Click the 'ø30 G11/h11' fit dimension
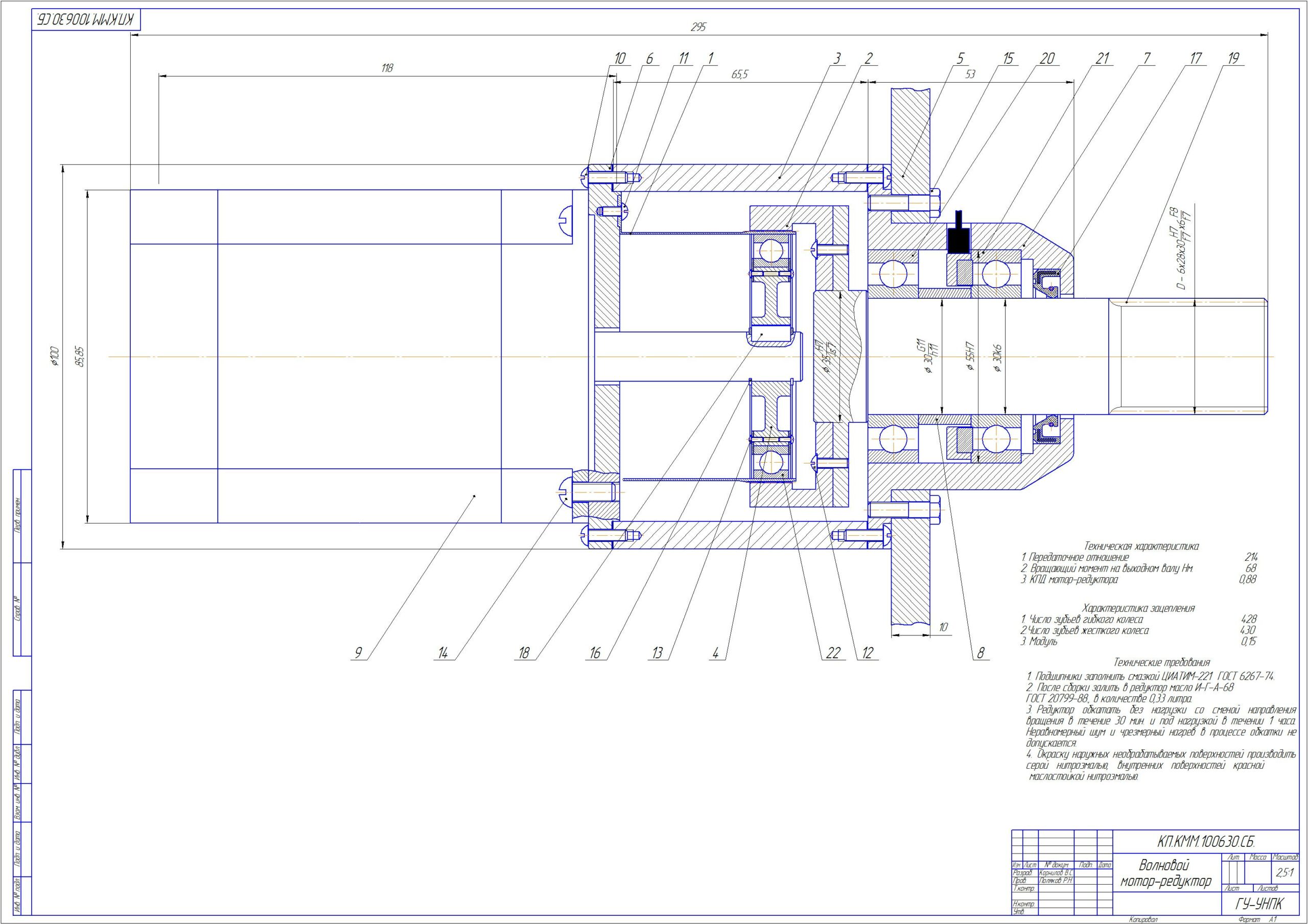This screenshot has width=1308, height=924. point(928,356)
